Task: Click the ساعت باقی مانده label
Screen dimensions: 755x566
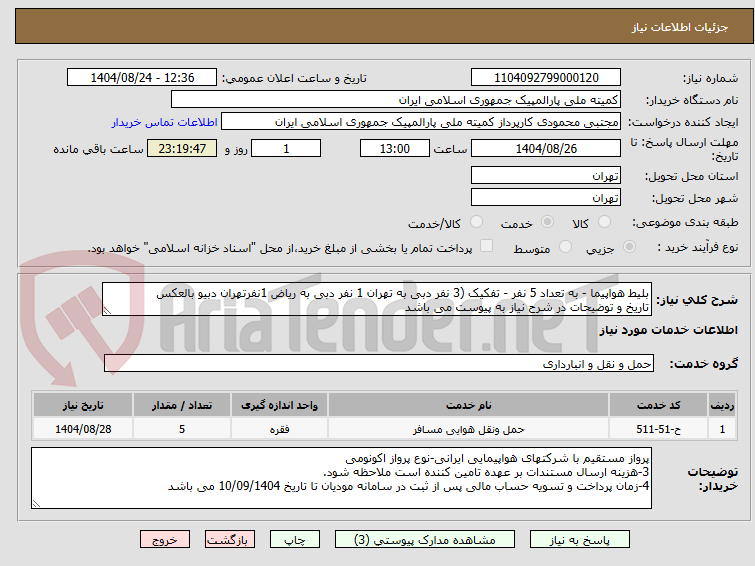Action: pos(98,149)
